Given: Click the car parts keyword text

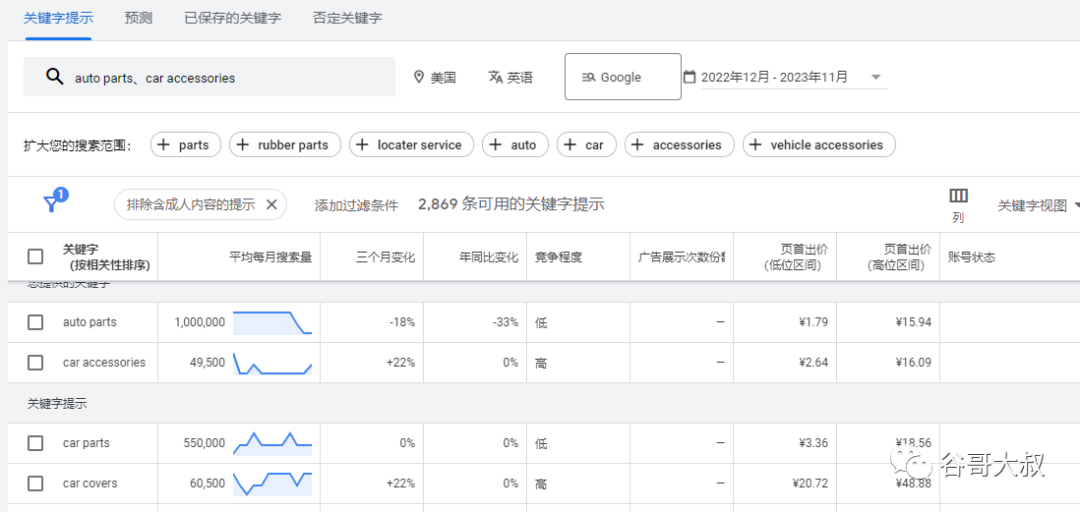Looking at the screenshot, I should point(86,443).
